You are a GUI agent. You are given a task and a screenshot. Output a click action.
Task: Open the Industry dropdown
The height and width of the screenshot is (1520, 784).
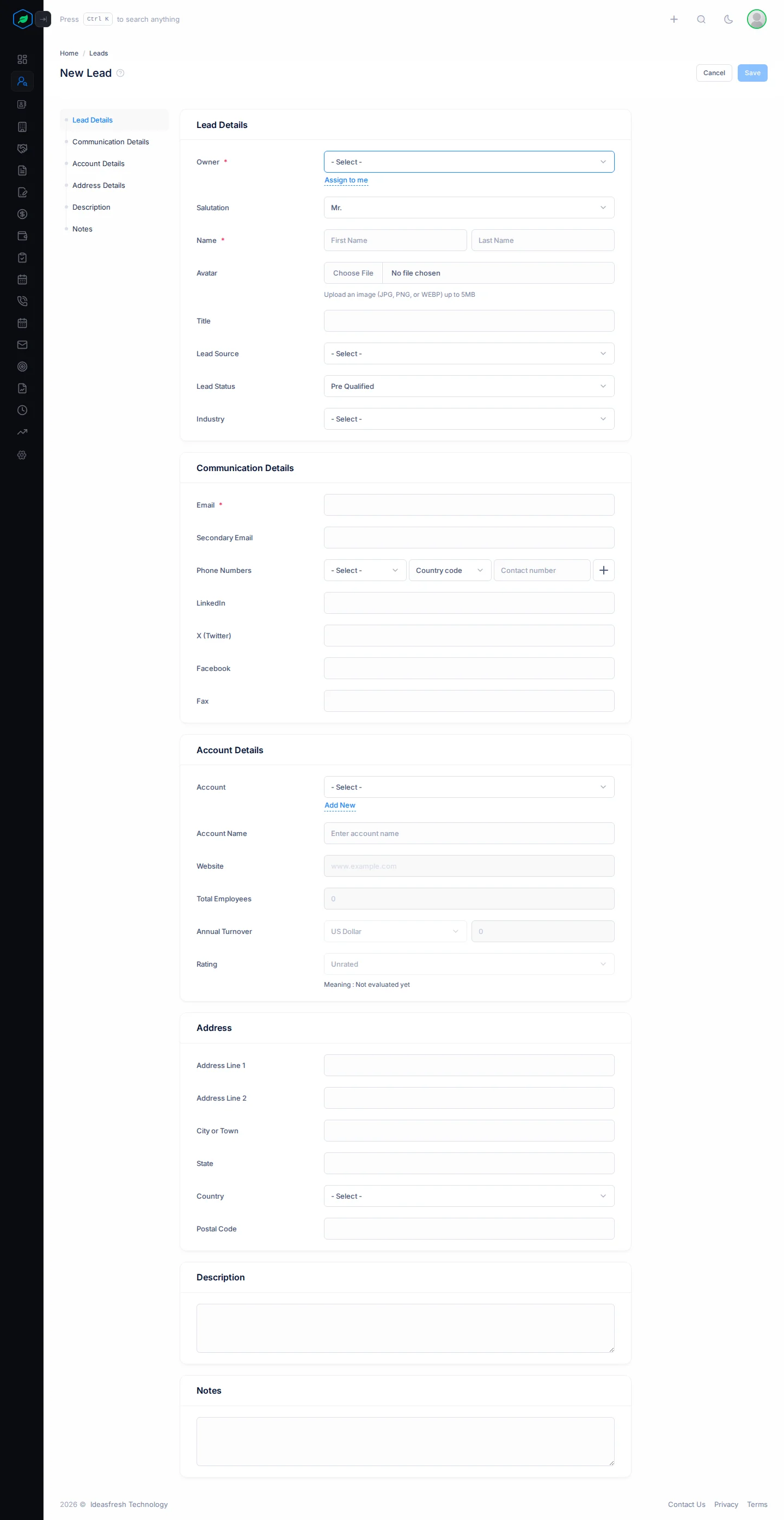(469, 419)
